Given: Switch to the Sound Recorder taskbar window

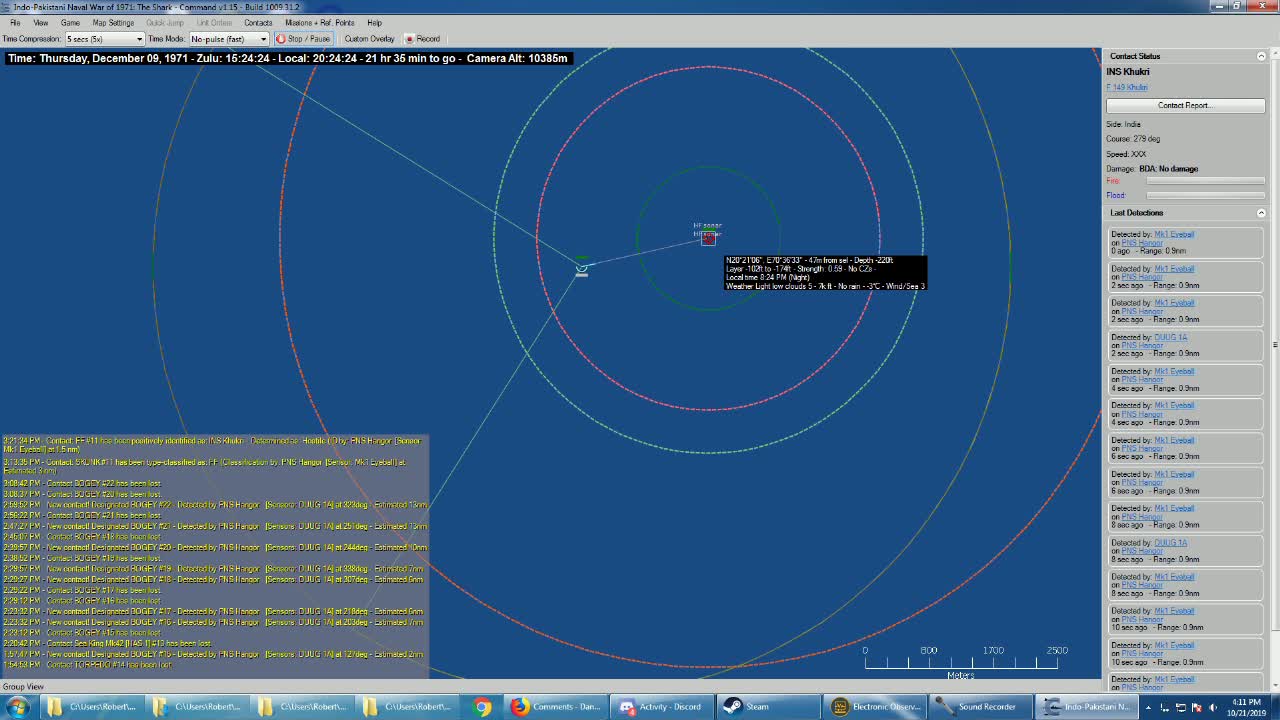Looking at the screenshot, I should click(x=979, y=707).
